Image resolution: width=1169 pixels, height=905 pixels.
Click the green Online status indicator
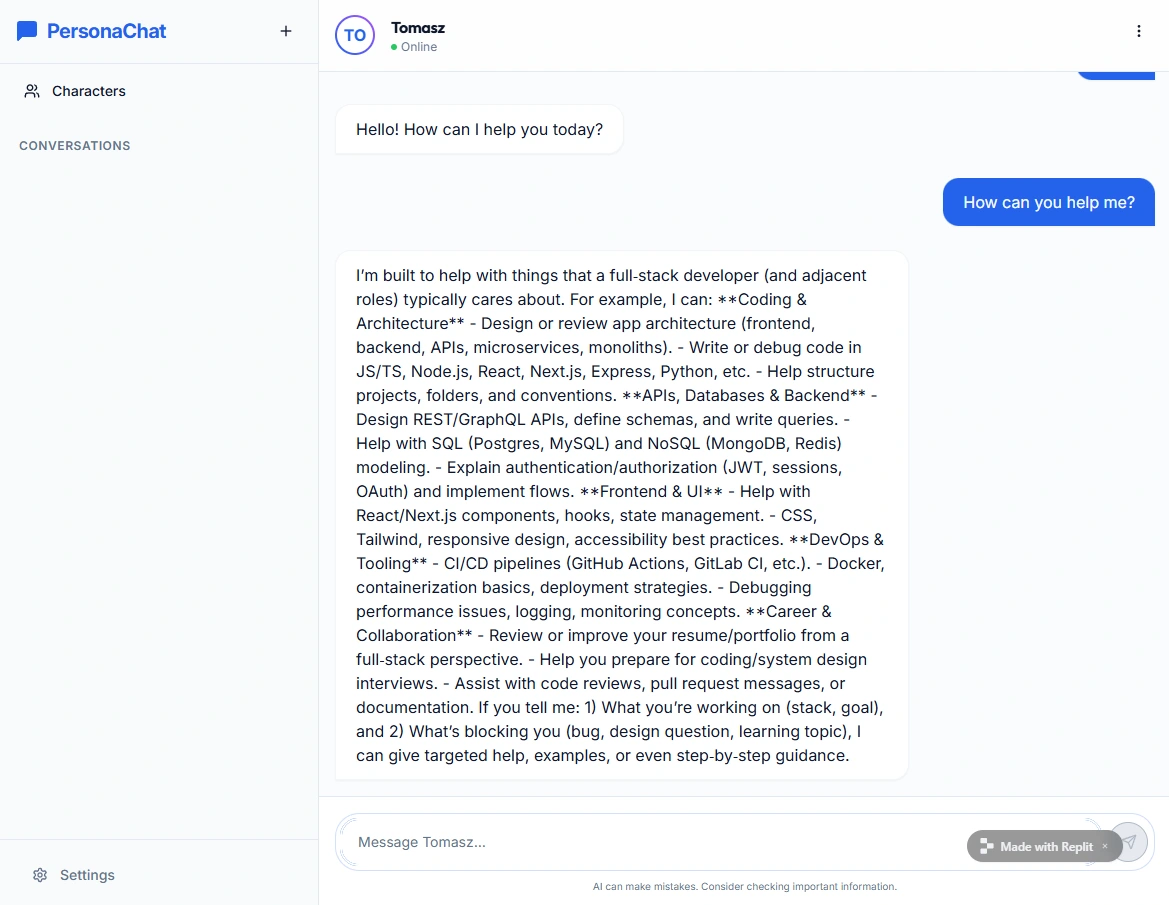click(394, 47)
